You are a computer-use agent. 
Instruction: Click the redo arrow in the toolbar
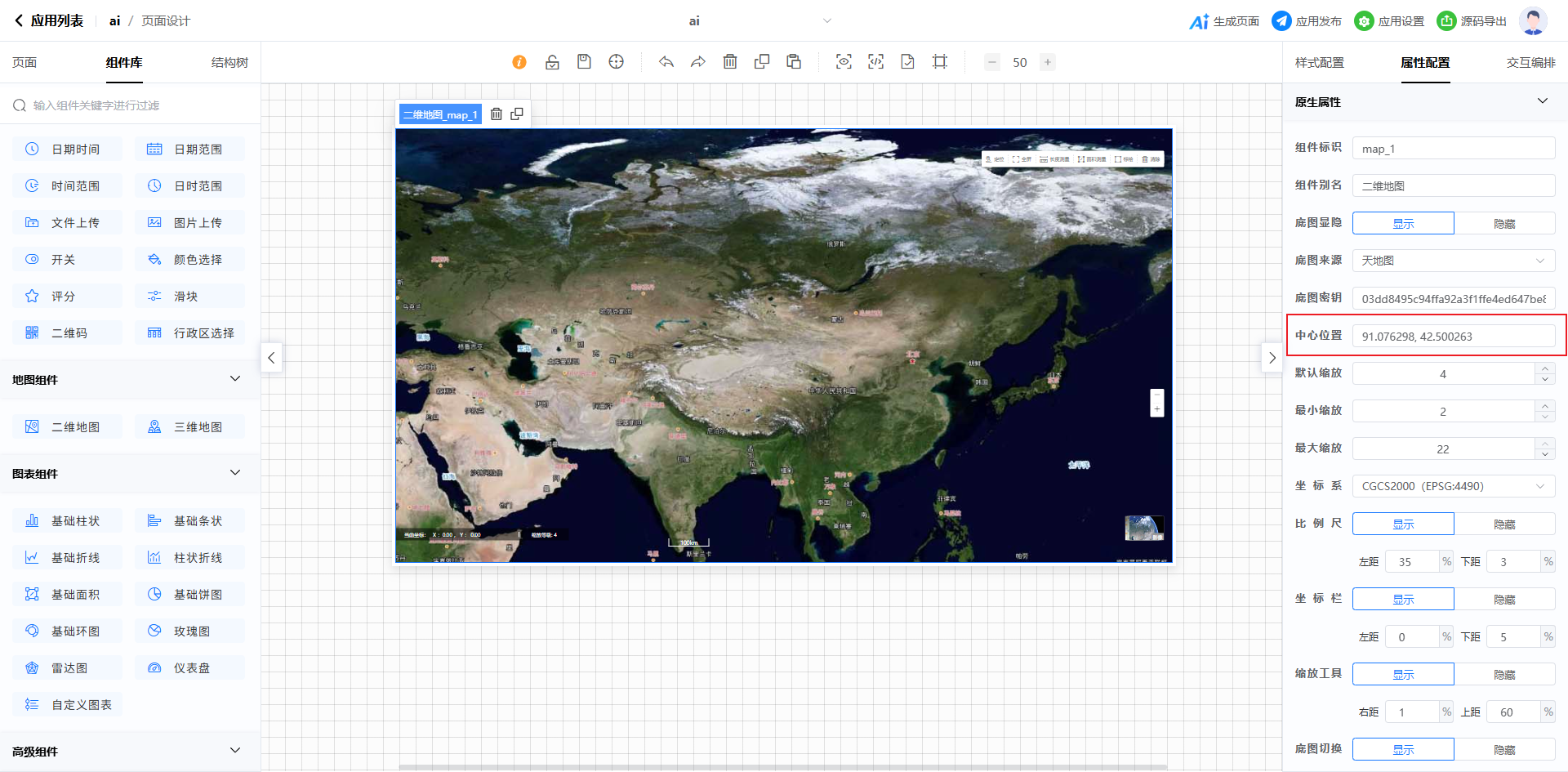[697, 62]
